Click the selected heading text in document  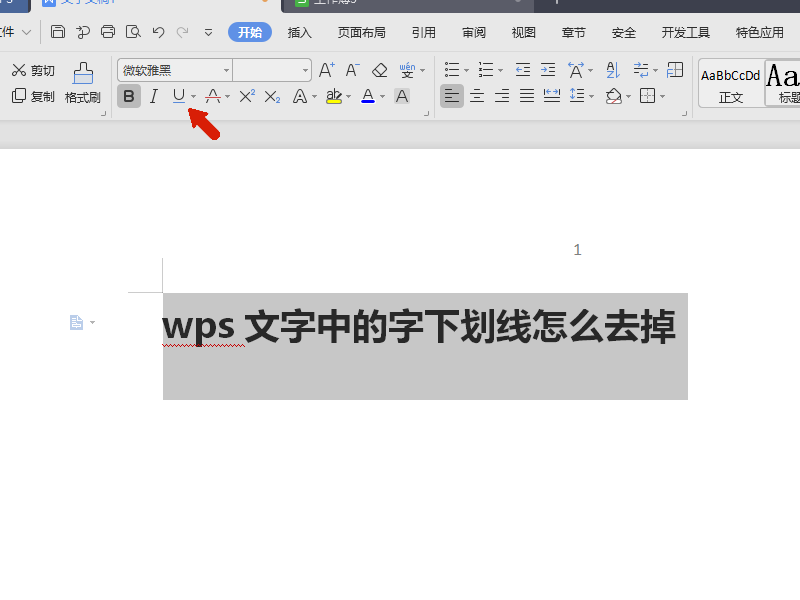[419, 327]
